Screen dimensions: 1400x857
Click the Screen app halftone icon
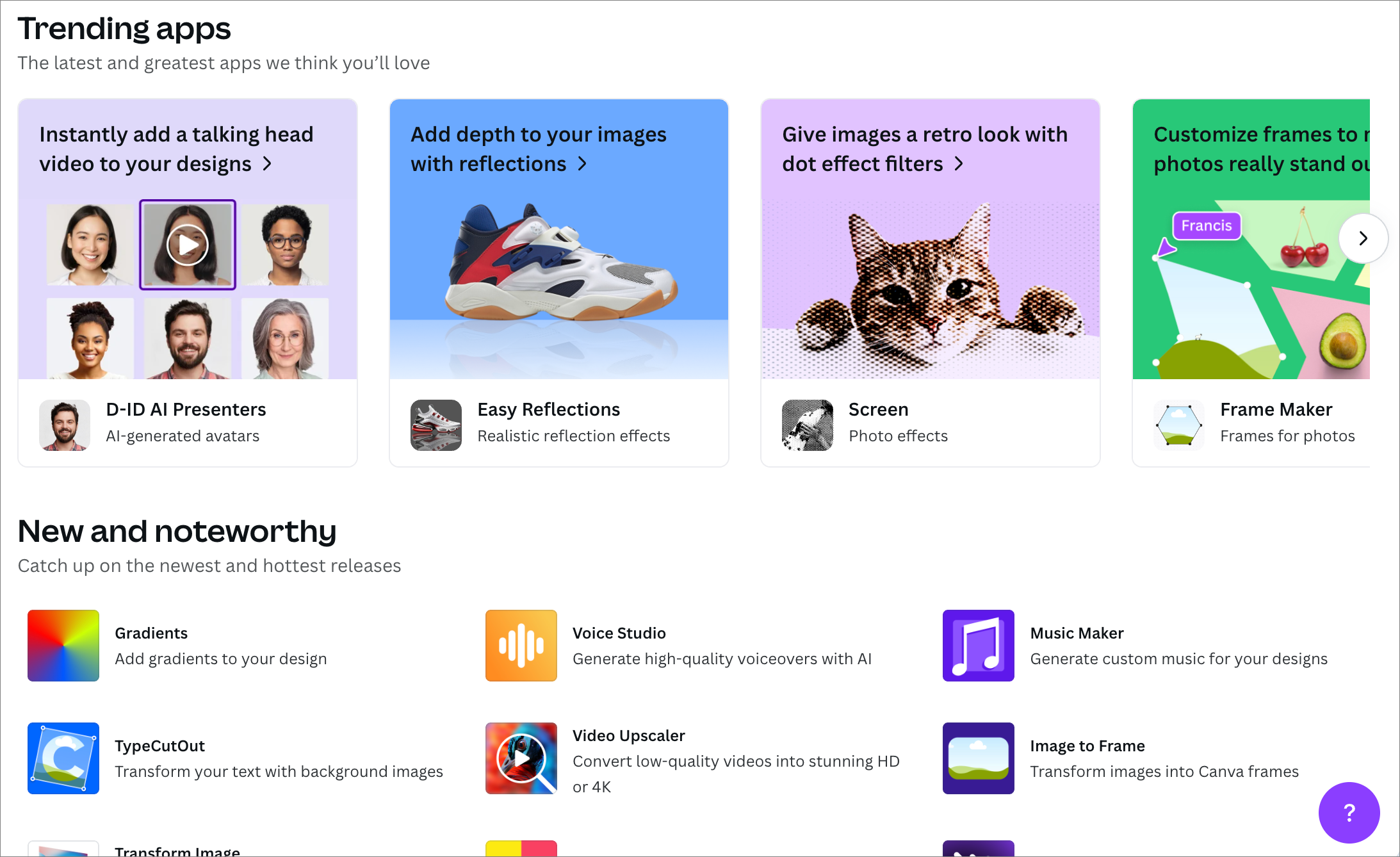808,425
